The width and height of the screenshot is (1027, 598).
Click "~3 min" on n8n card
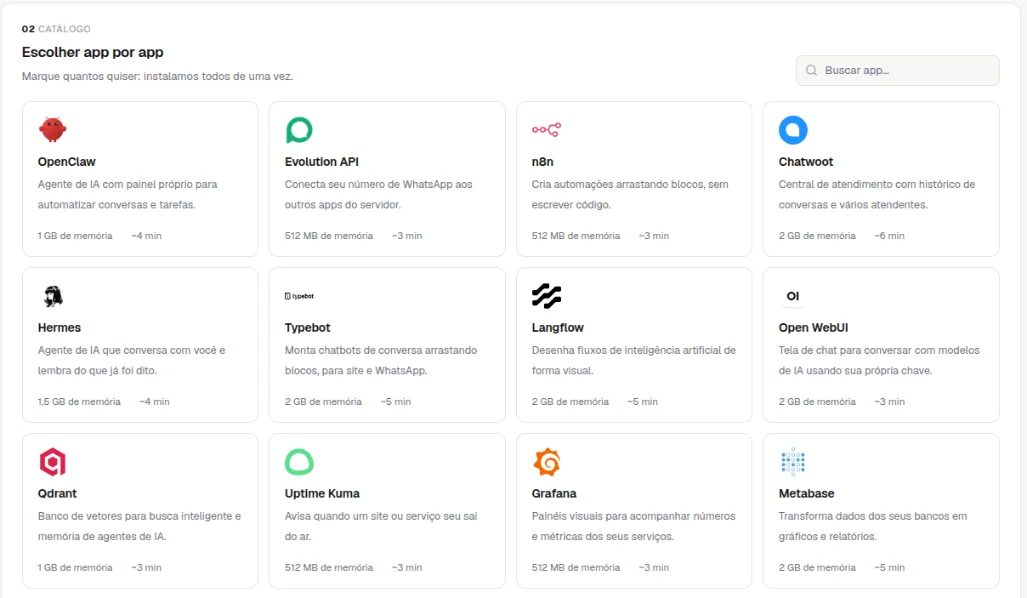click(654, 236)
